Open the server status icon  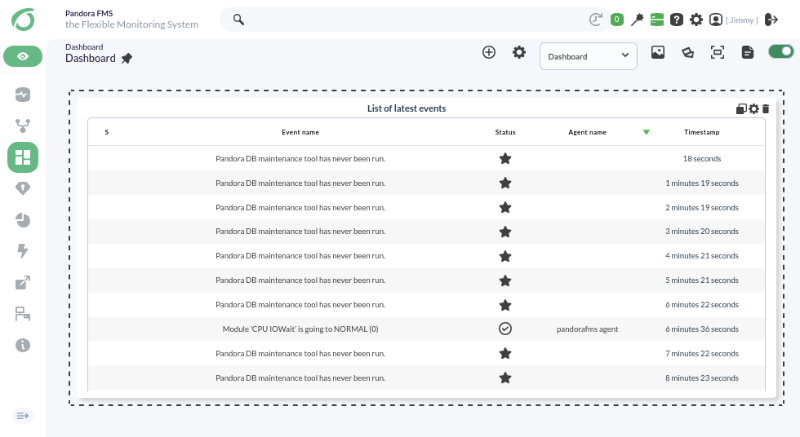[657, 19]
